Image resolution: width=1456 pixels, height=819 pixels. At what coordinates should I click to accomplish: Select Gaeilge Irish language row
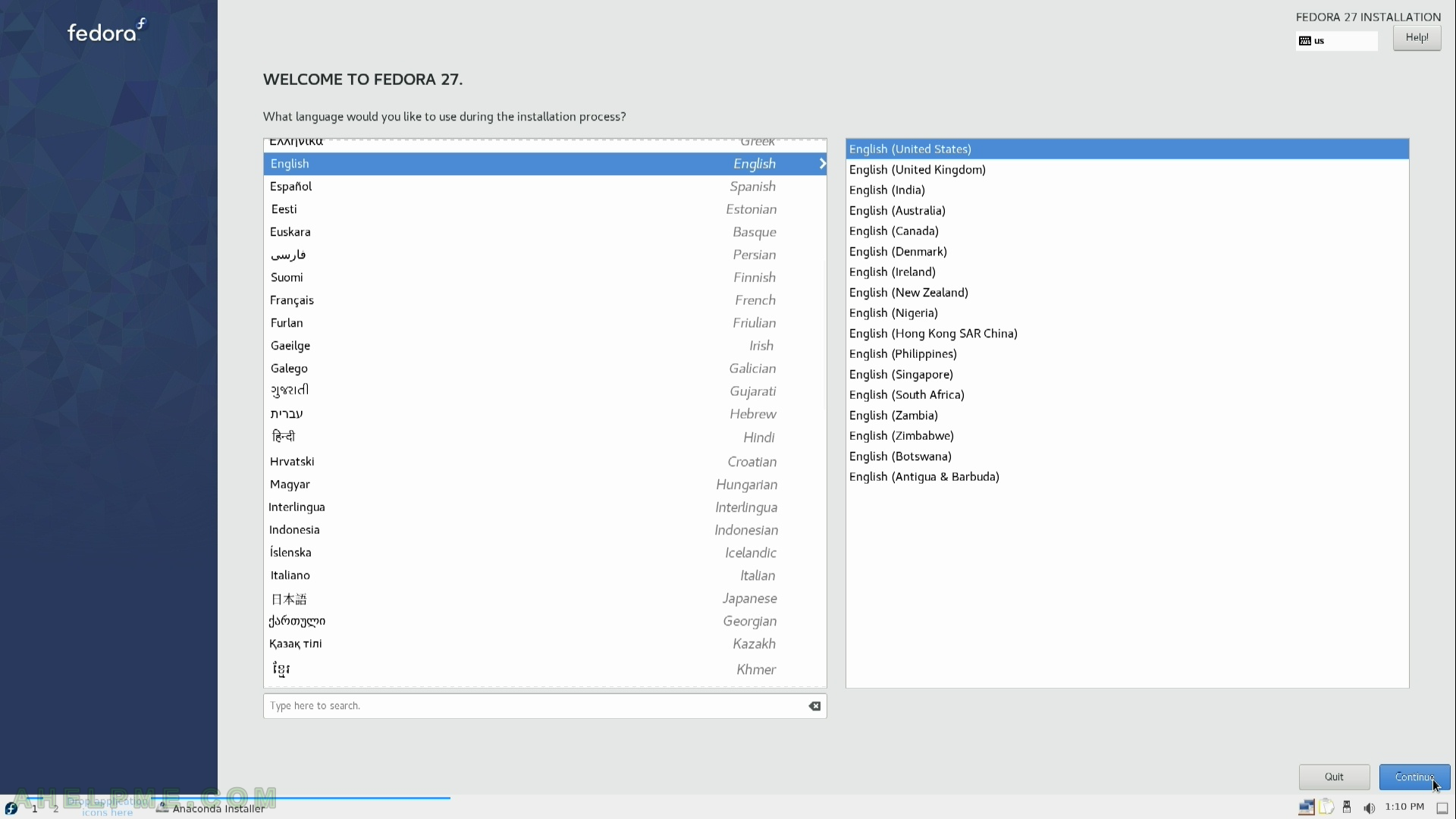[x=544, y=346]
